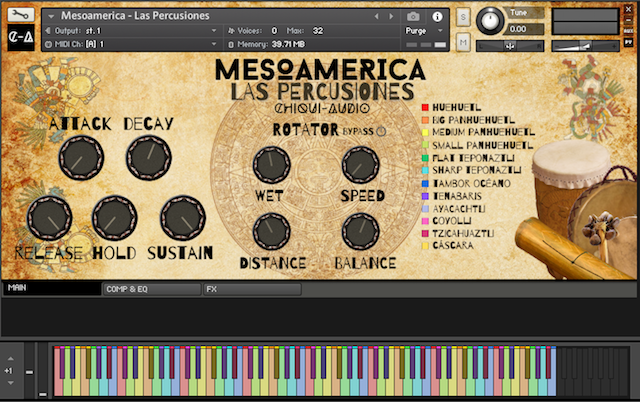The image size is (640, 402).
Task: Expand the instrument name dropdown
Action: tap(52, 17)
